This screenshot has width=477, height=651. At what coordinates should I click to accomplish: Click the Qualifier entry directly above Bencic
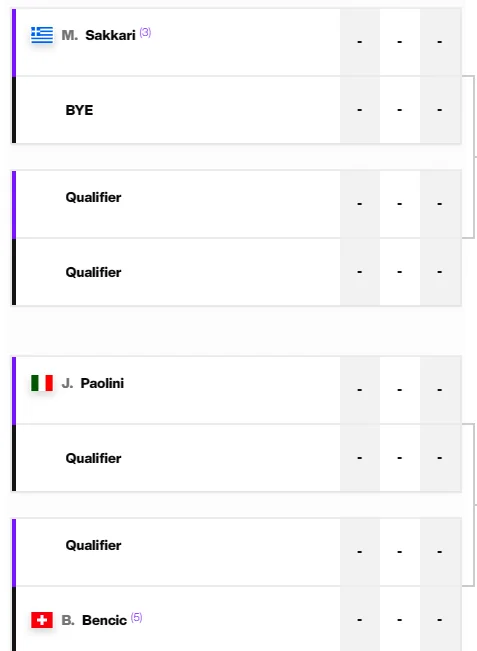(93, 545)
